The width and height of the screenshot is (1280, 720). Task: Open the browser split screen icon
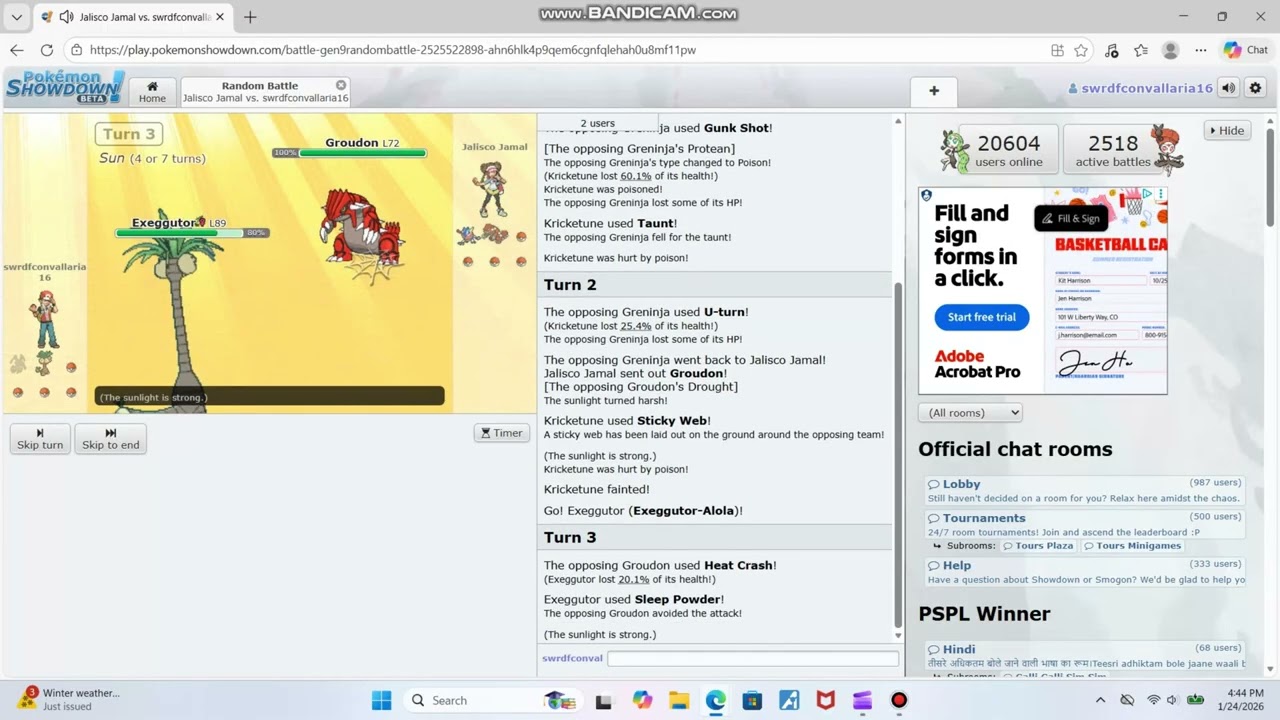[1057, 50]
